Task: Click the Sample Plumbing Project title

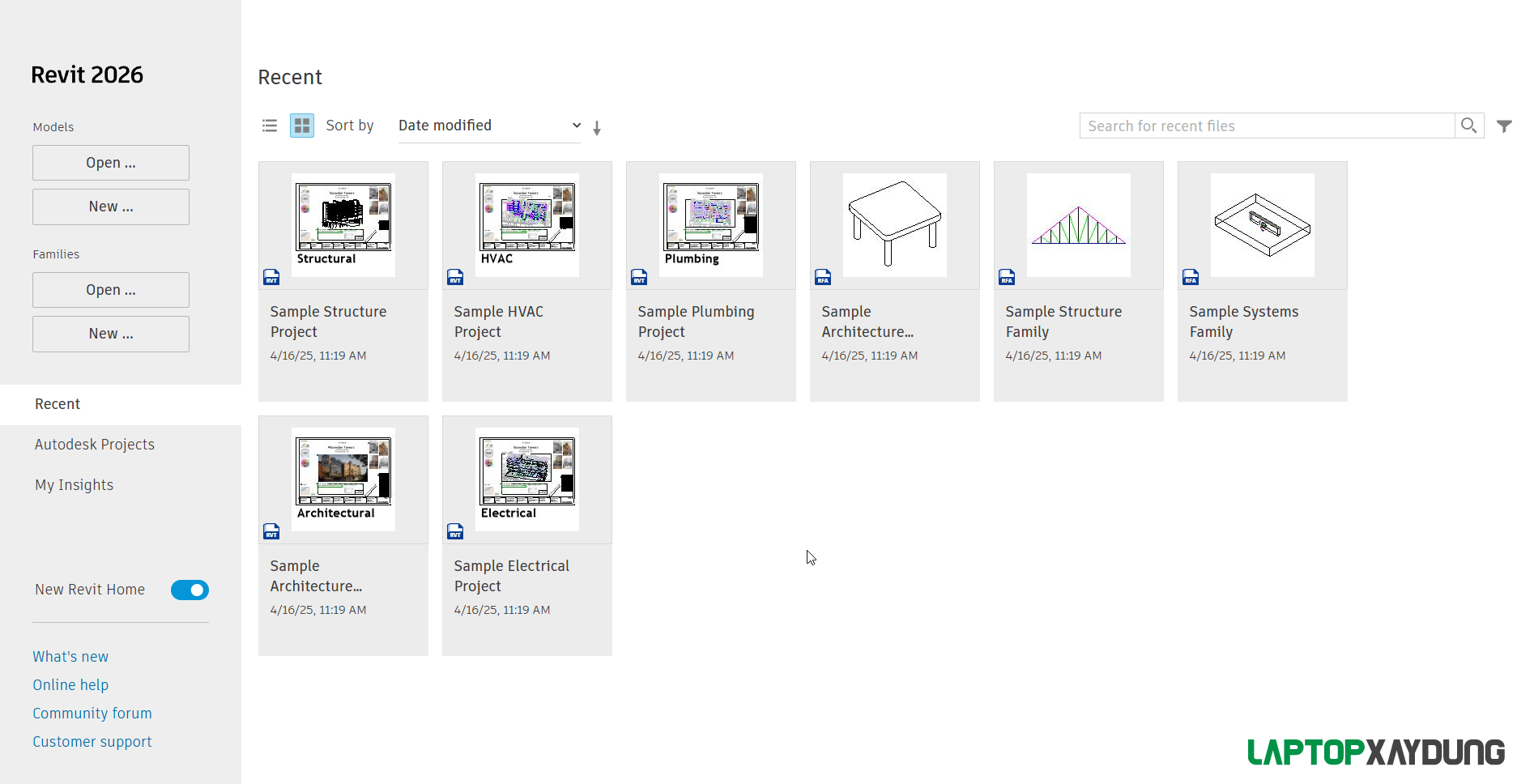Action: tap(696, 322)
